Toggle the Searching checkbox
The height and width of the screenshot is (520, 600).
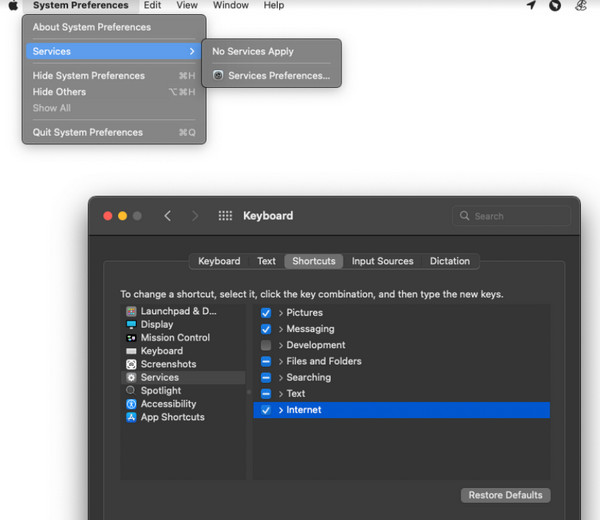coord(266,378)
